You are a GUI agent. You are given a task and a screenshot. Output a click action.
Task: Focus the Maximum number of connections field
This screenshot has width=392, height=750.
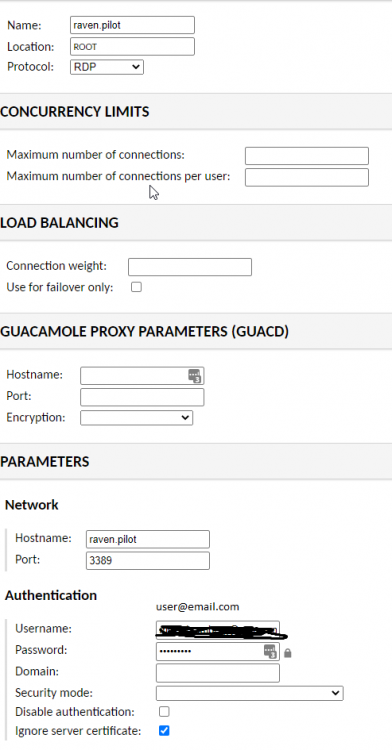[307, 156]
